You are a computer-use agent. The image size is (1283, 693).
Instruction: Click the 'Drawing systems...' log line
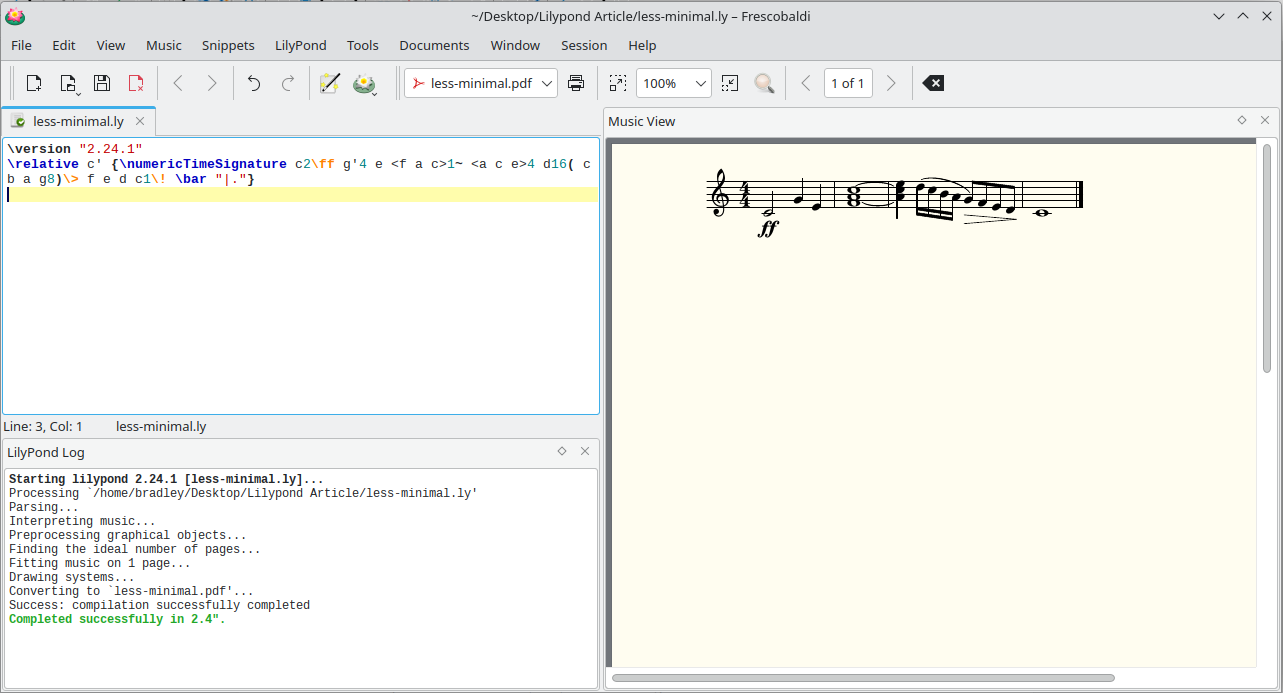click(72, 577)
